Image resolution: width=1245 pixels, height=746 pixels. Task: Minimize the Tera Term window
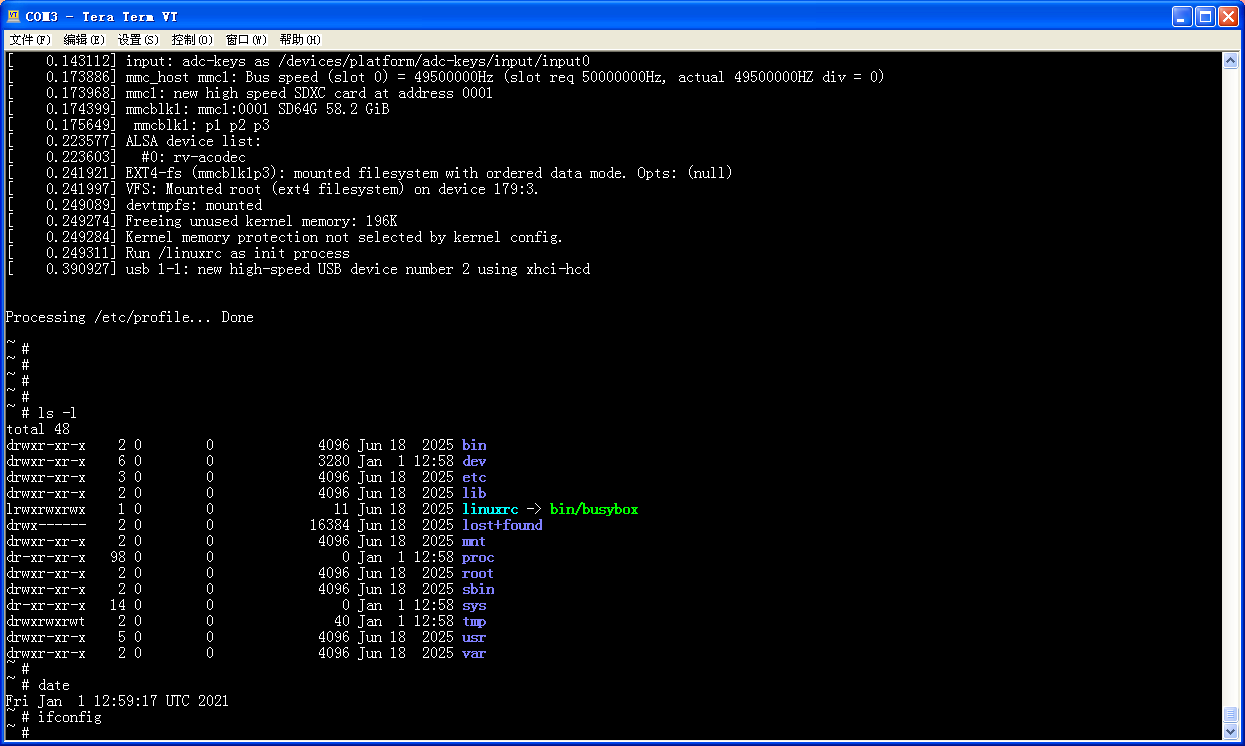pos(1181,16)
